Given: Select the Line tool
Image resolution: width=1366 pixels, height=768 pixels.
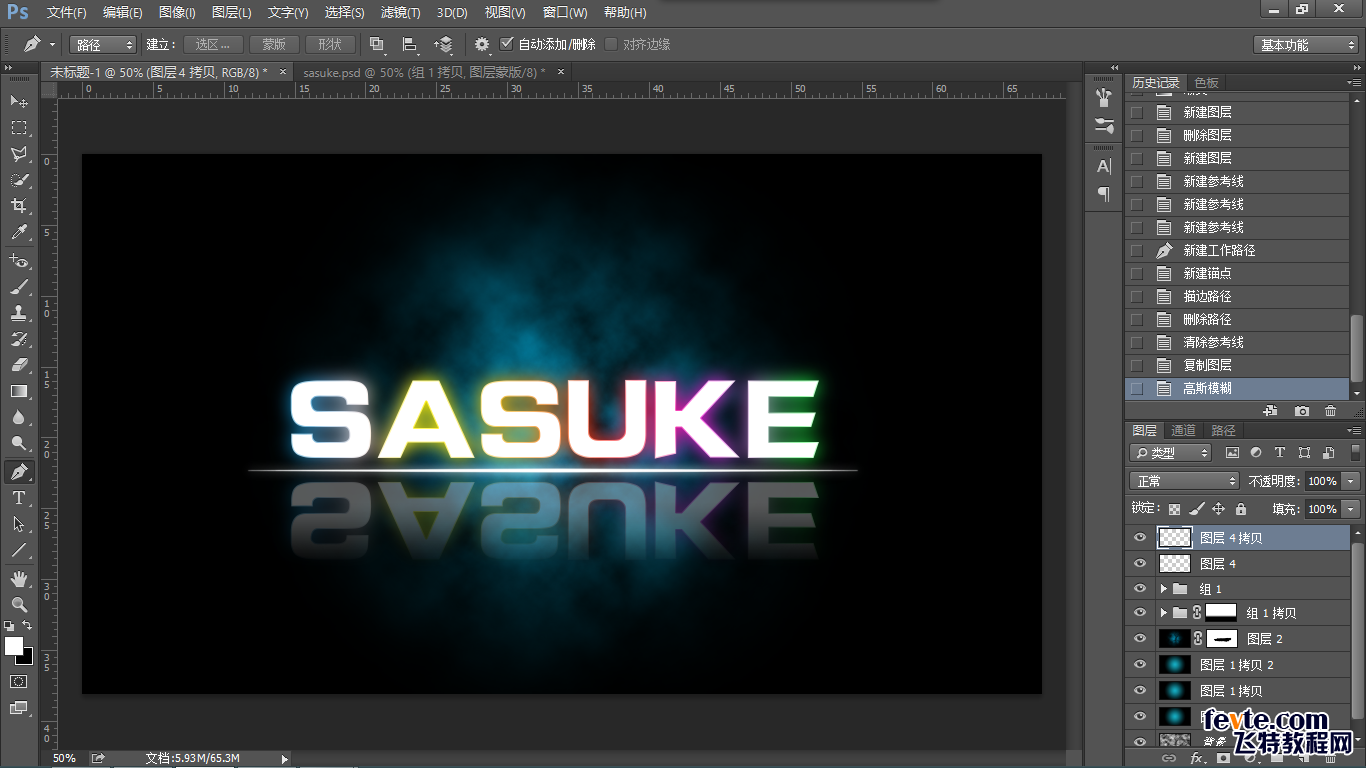Looking at the screenshot, I should [x=19, y=549].
